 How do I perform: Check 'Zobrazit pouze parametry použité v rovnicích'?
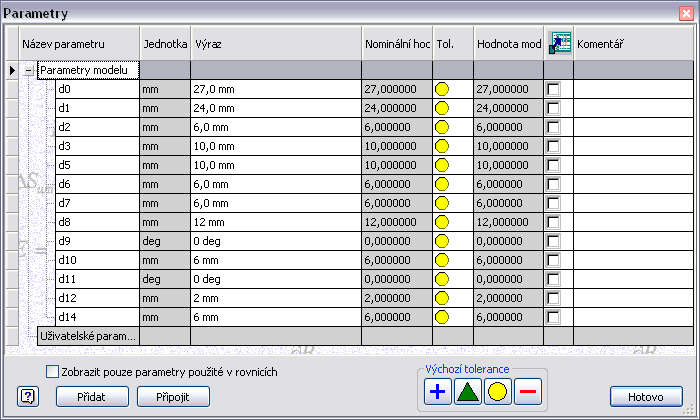52,371
